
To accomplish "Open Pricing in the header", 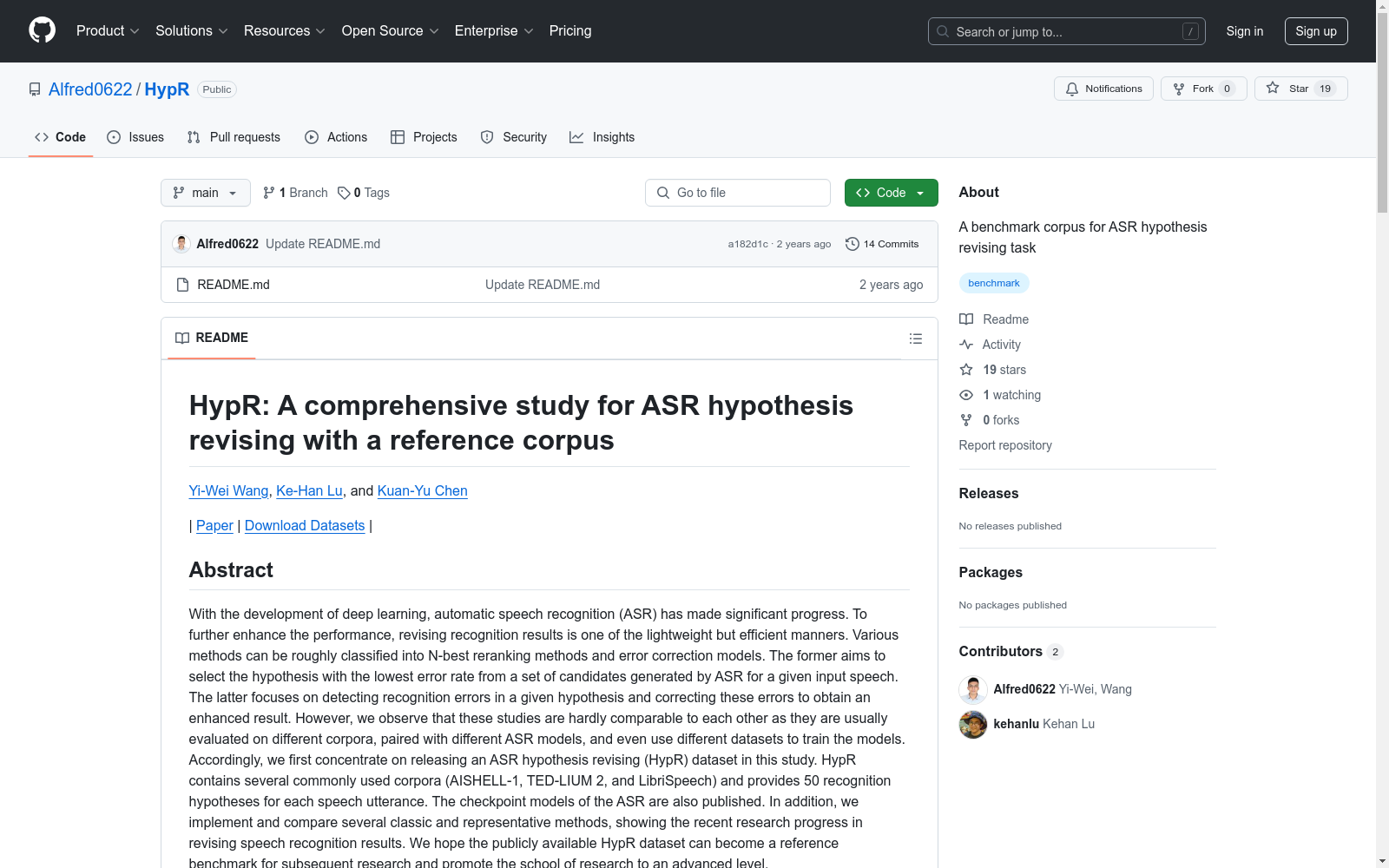I will pyautogui.click(x=570, y=31).
